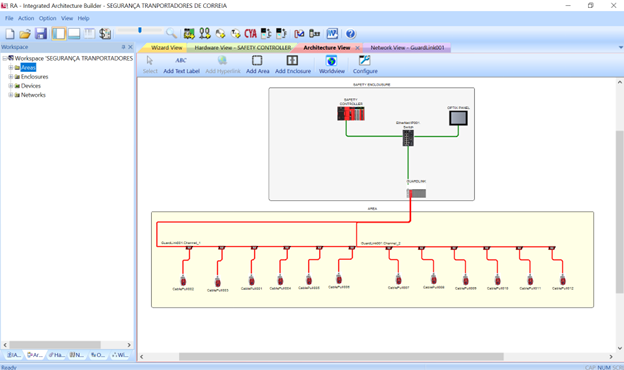Select the CablePull0001 device
The image size is (624, 370).
(x=252, y=280)
